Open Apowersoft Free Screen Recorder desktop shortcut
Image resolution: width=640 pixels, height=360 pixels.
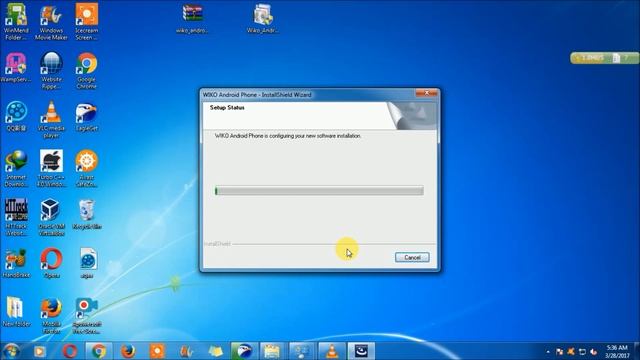[87, 316]
